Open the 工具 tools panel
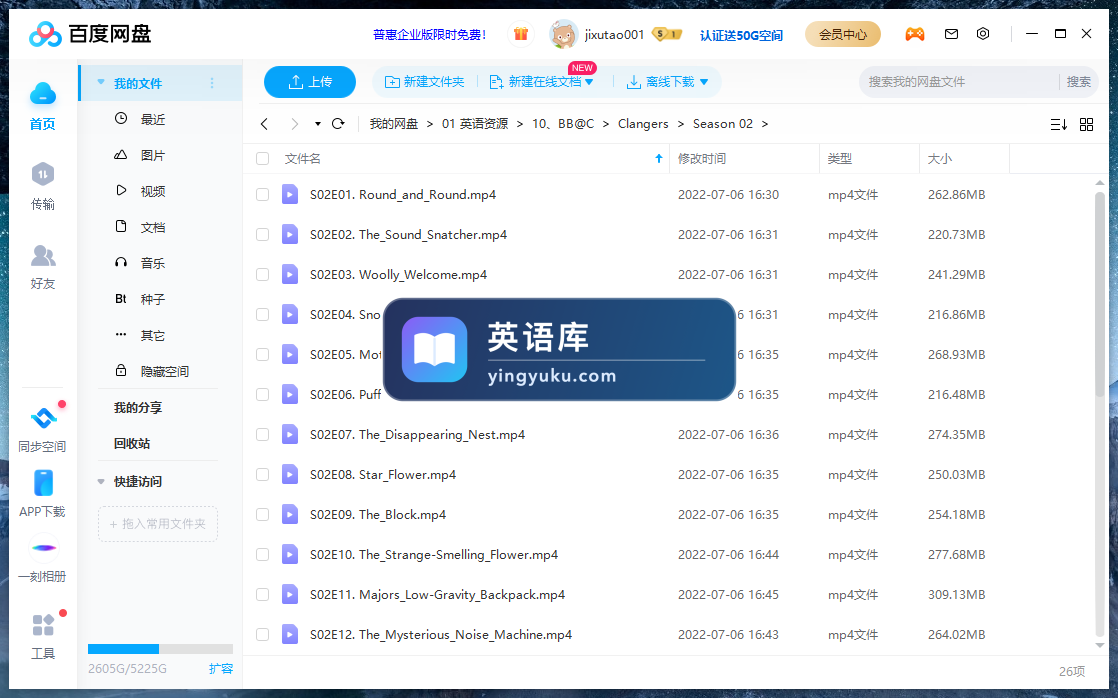This screenshot has width=1118, height=698. (43, 625)
